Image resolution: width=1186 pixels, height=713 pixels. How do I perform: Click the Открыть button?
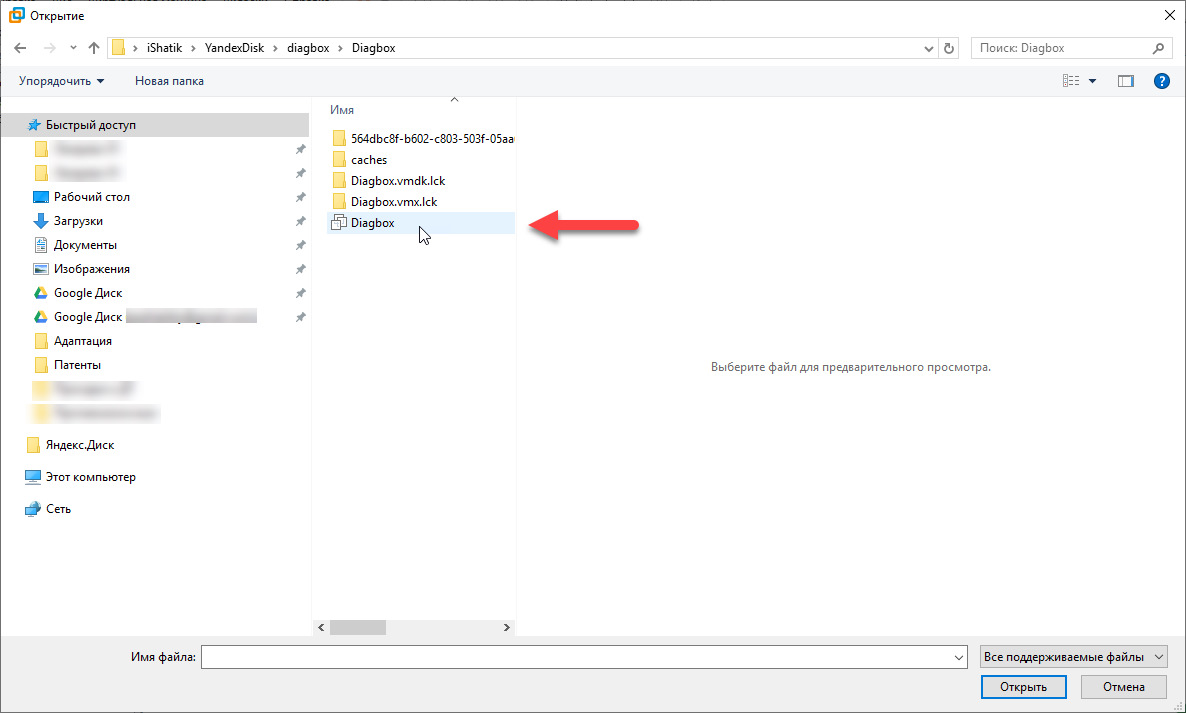click(1023, 687)
